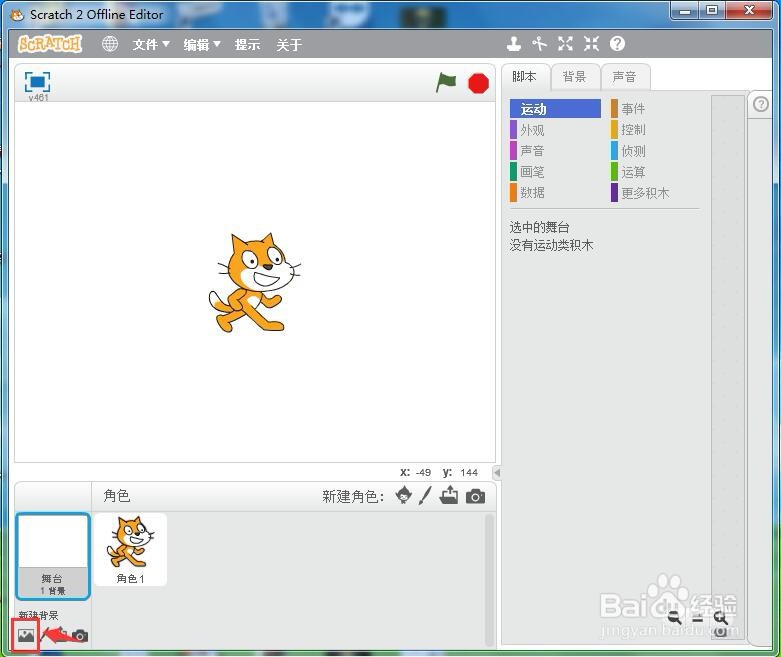781x657 pixels.
Task: Choose backdrop from library icon
Action: (x=26, y=635)
